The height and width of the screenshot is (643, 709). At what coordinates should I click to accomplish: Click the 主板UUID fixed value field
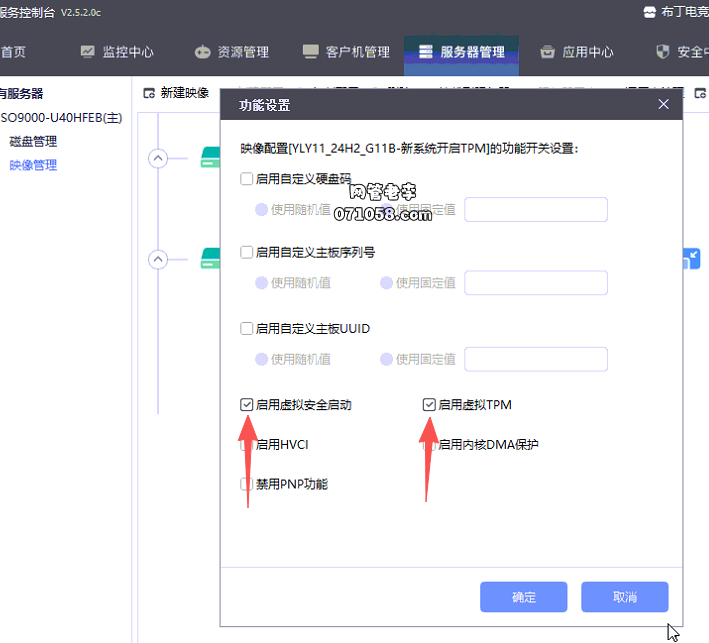tap(536, 359)
